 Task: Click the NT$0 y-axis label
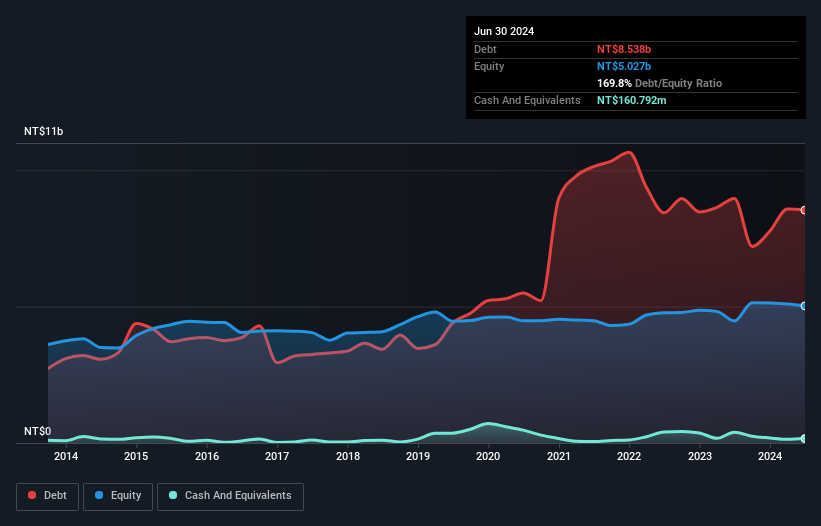38,431
